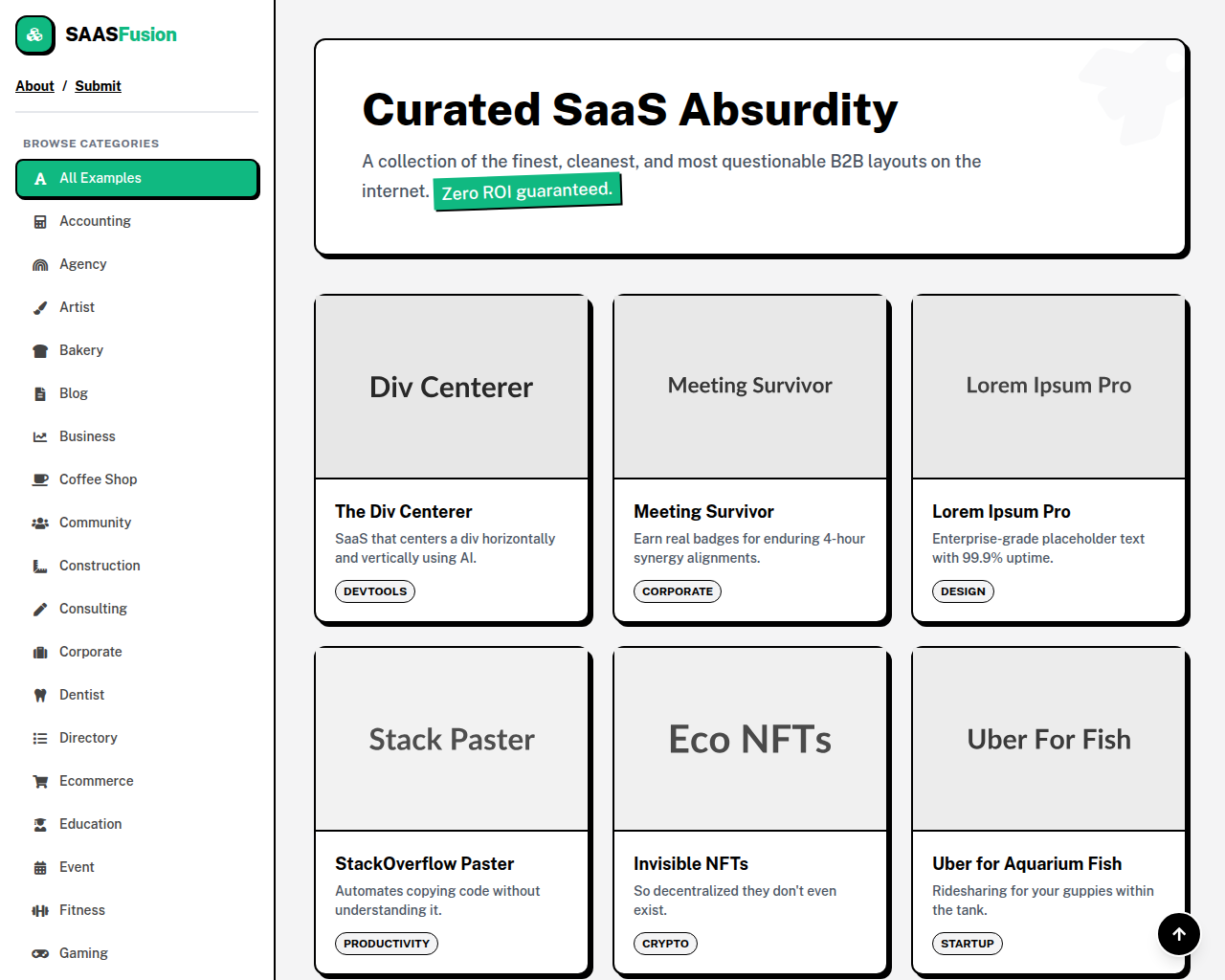Click the SAASFusion logo icon
This screenshot has width=1225, height=980.
tap(34, 34)
